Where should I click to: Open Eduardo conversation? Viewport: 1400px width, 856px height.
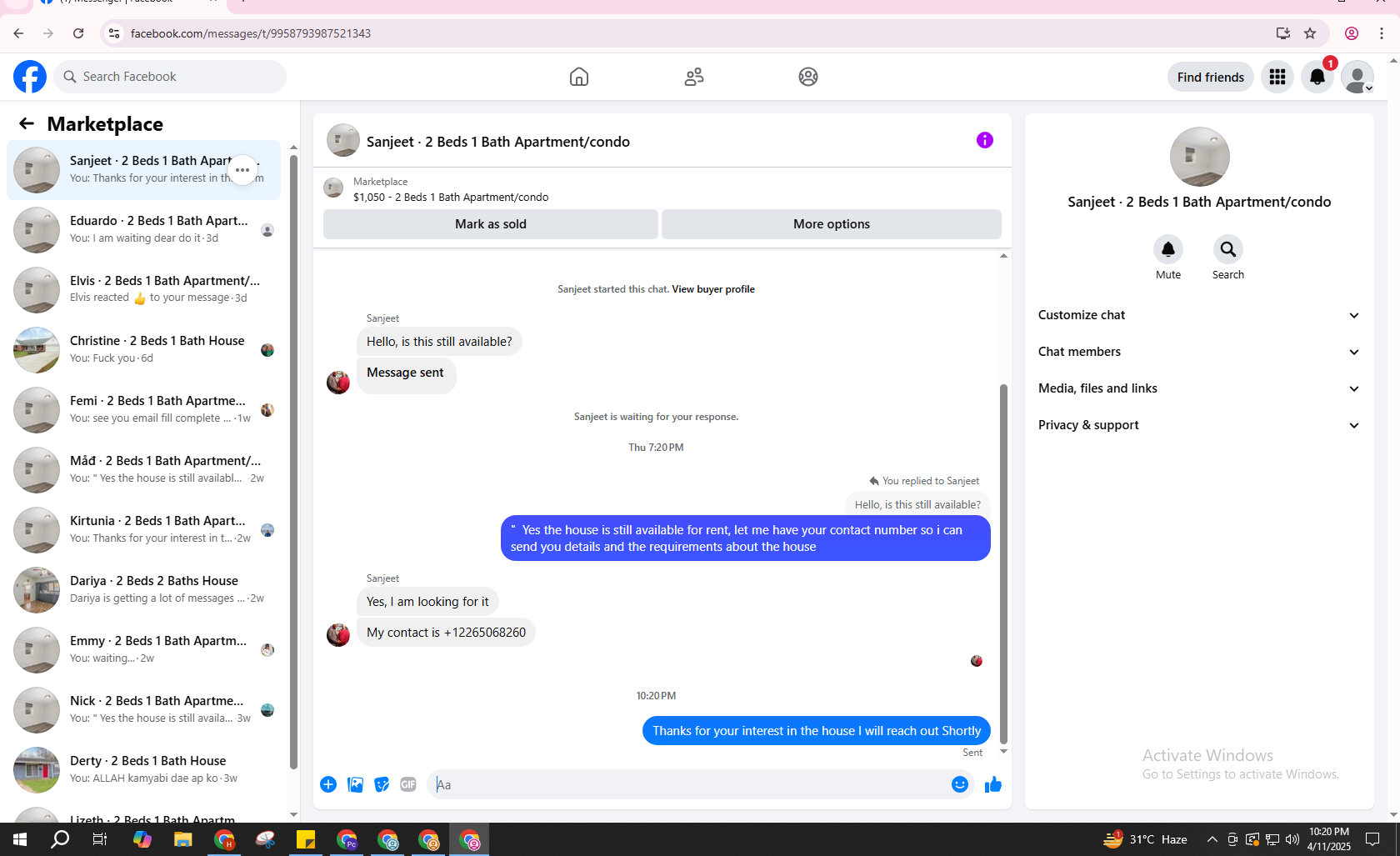(x=144, y=230)
